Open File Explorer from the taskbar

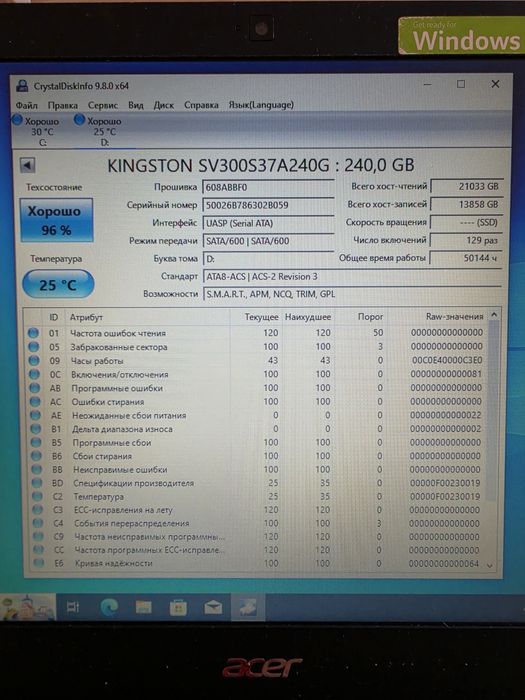[143, 607]
